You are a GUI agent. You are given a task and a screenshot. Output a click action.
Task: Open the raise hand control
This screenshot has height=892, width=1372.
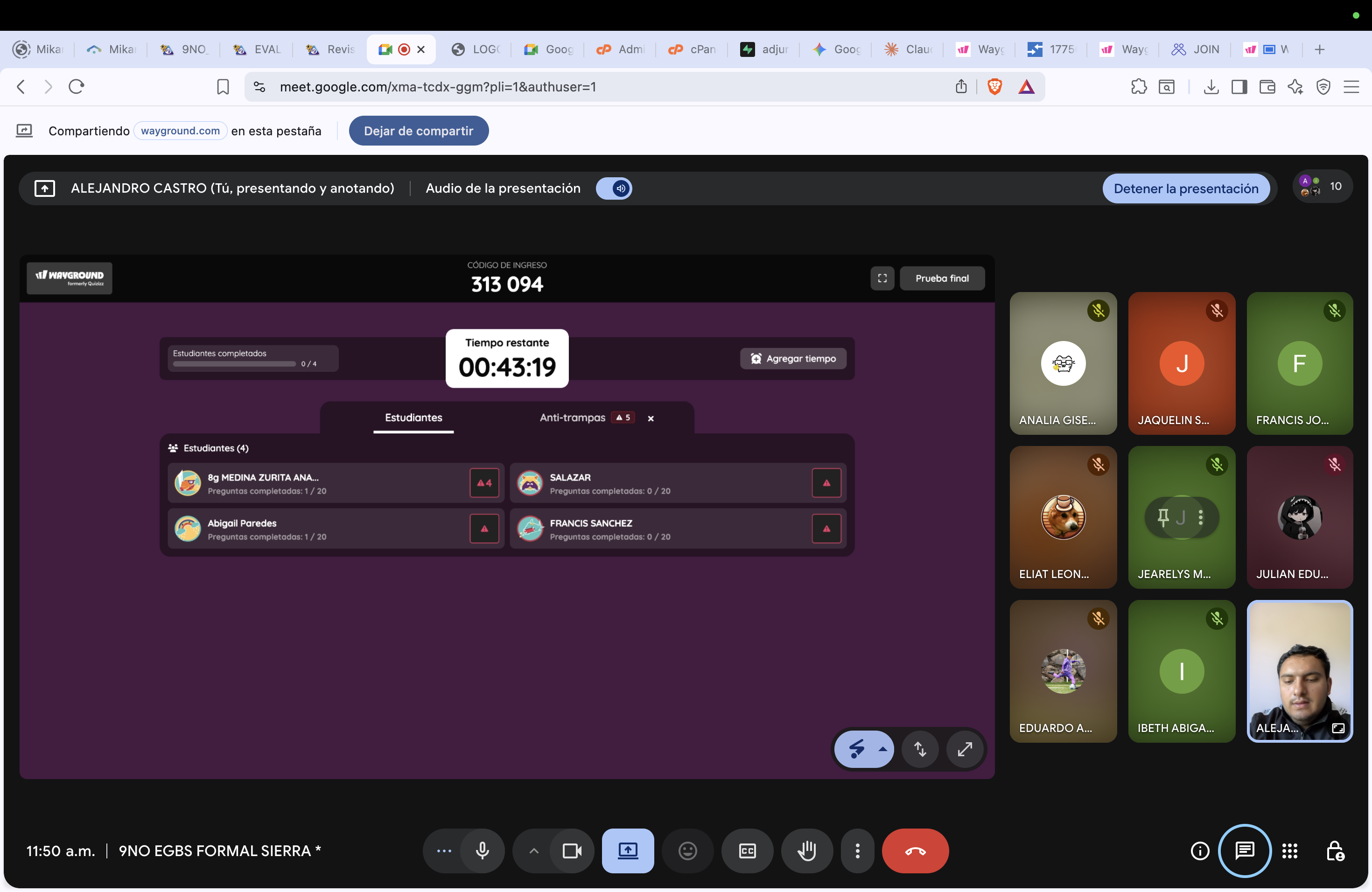pos(806,850)
